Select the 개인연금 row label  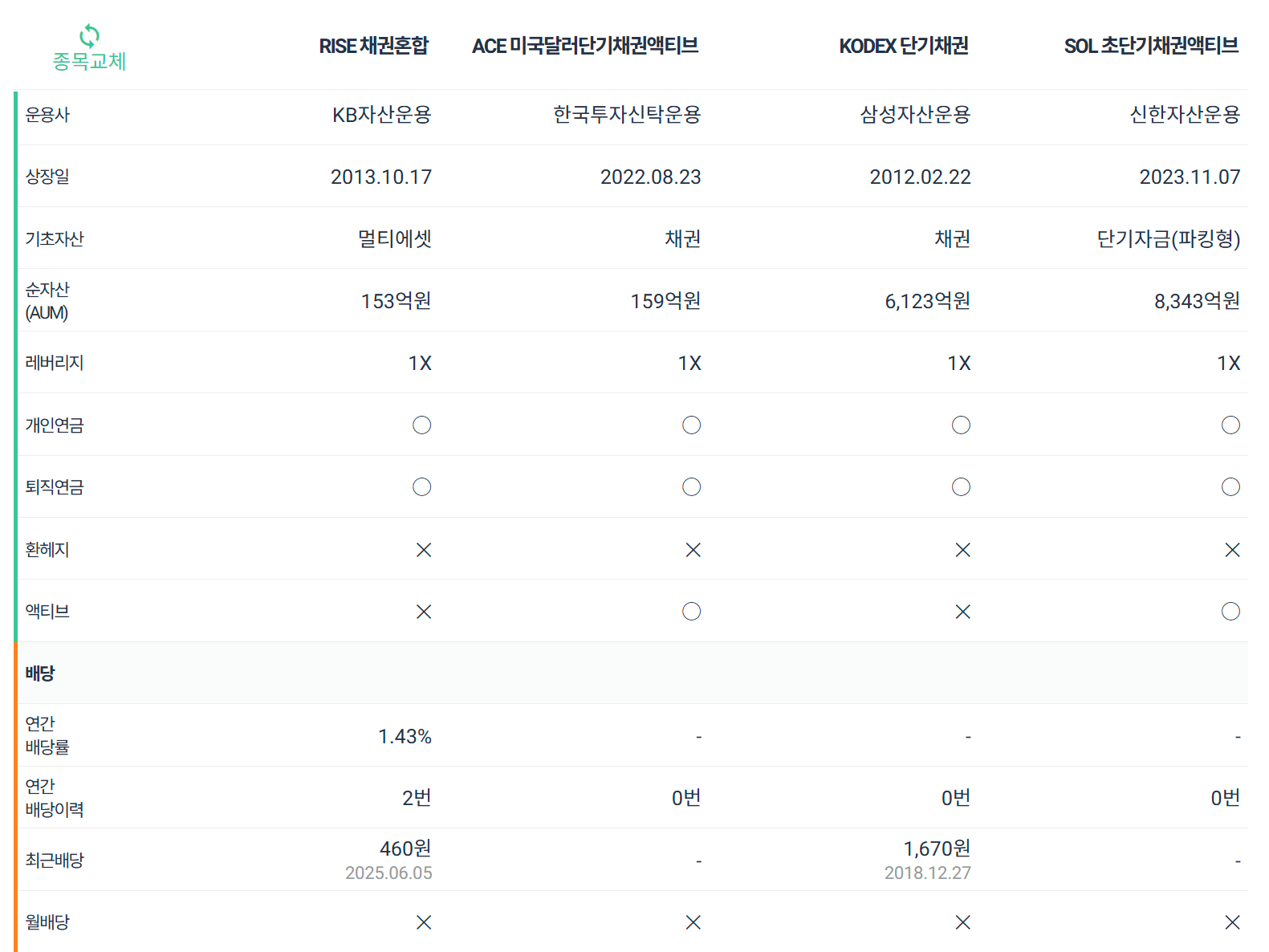pos(55,425)
